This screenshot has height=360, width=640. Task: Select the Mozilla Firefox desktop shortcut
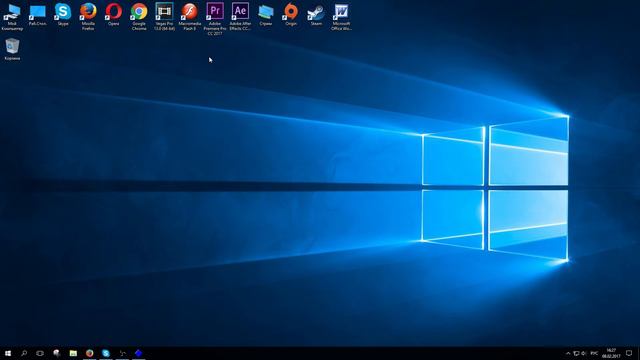(88, 17)
